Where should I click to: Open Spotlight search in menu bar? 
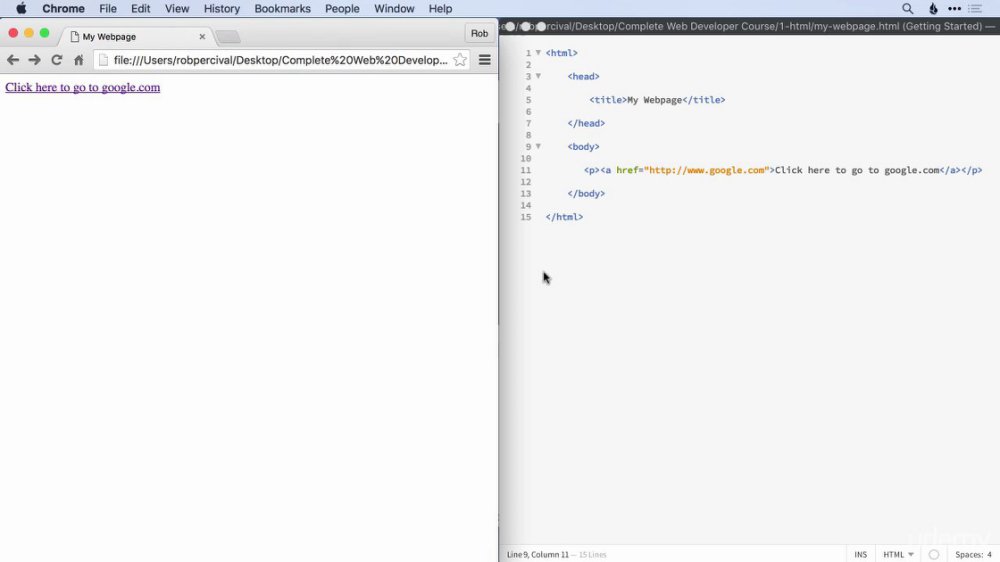[907, 9]
